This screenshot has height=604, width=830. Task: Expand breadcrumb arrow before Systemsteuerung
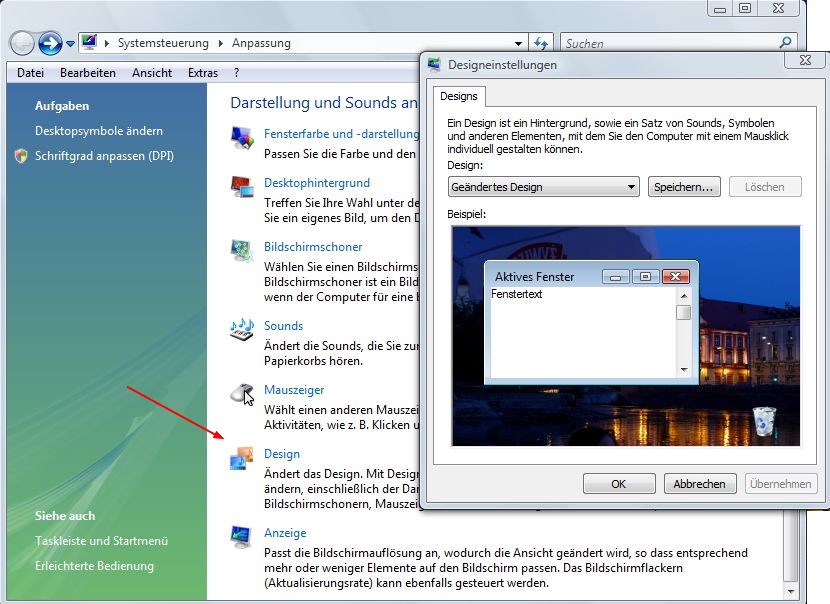106,43
